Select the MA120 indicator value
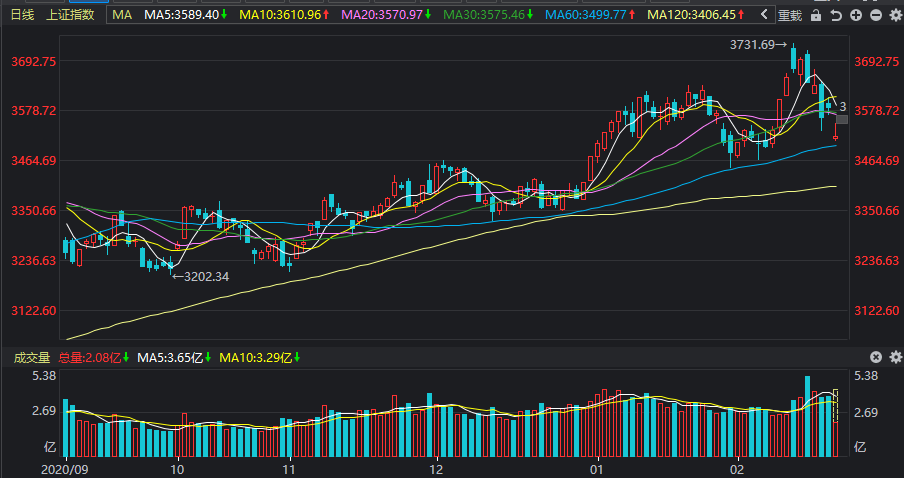This screenshot has height=478, width=904. coord(696,15)
